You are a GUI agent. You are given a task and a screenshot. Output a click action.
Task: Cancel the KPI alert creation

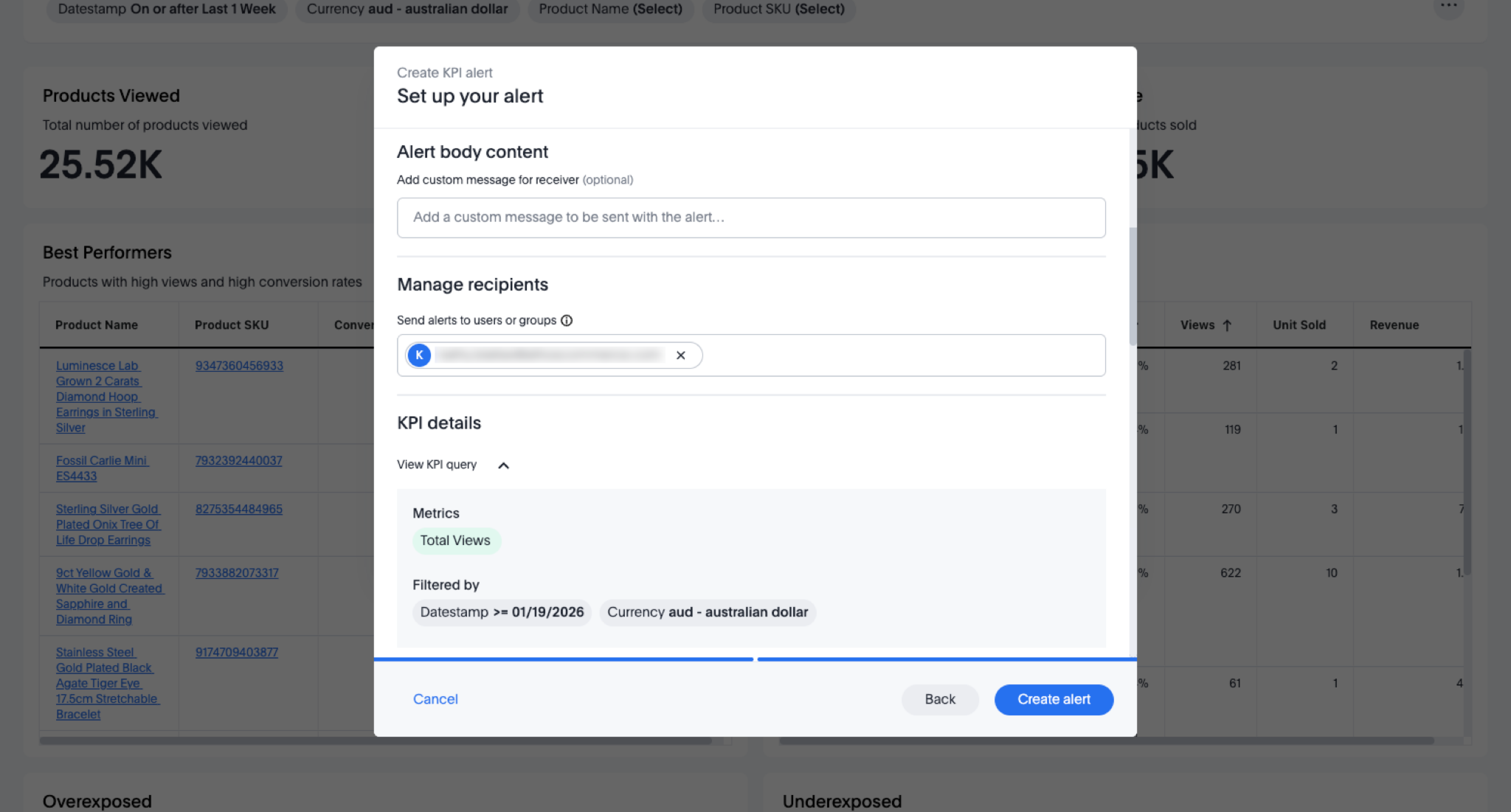tap(435, 699)
